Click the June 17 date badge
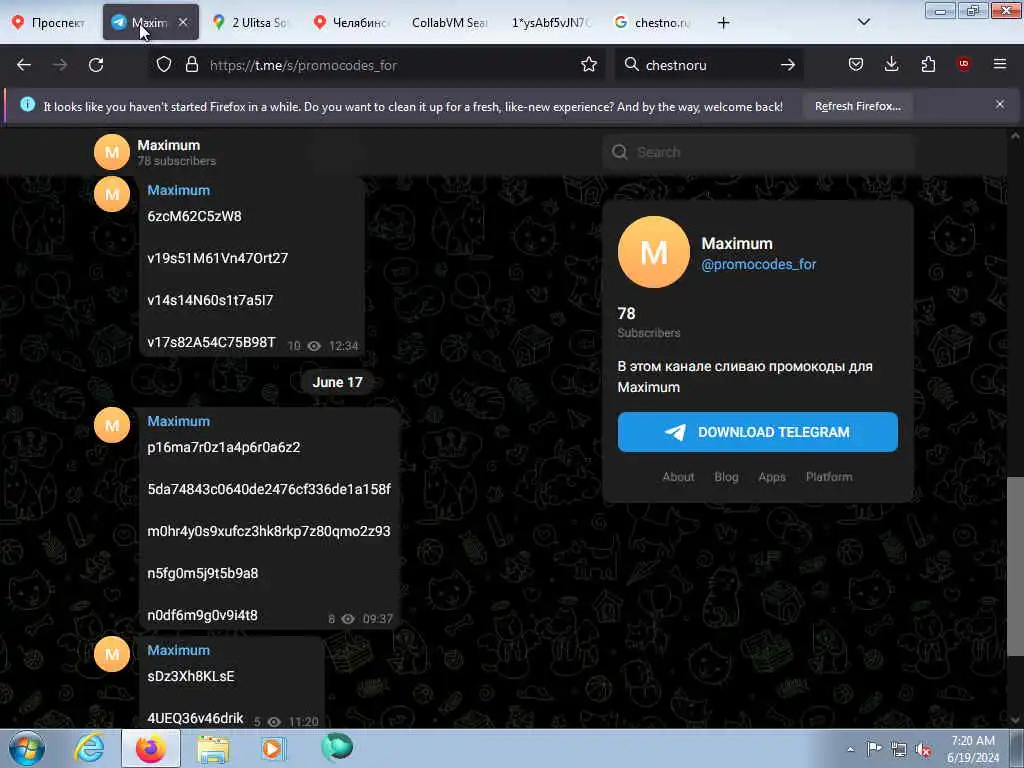The image size is (1024, 768). [337, 382]
